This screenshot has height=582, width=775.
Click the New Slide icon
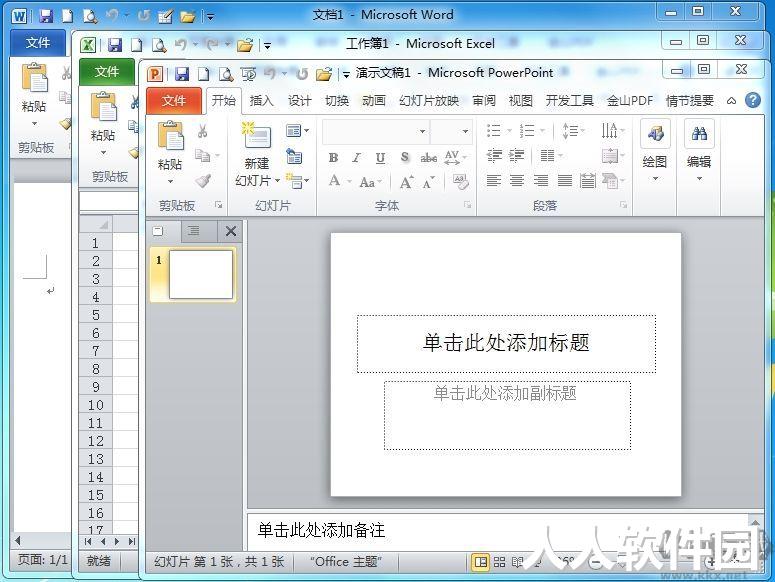[x=256, y=135]
